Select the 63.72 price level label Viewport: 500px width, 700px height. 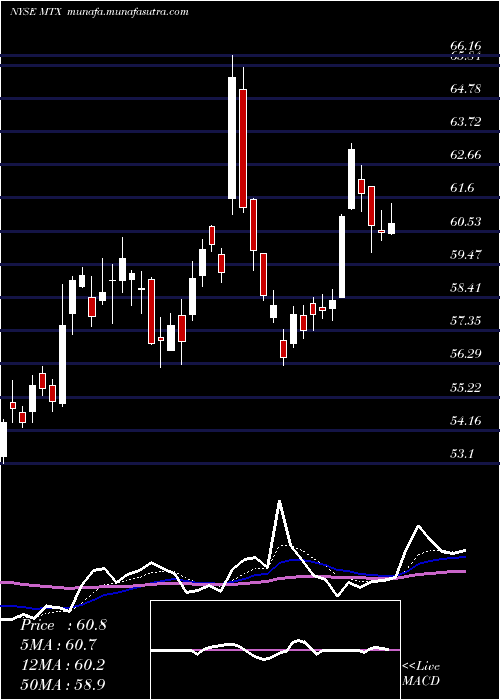(x=466, y=122)
